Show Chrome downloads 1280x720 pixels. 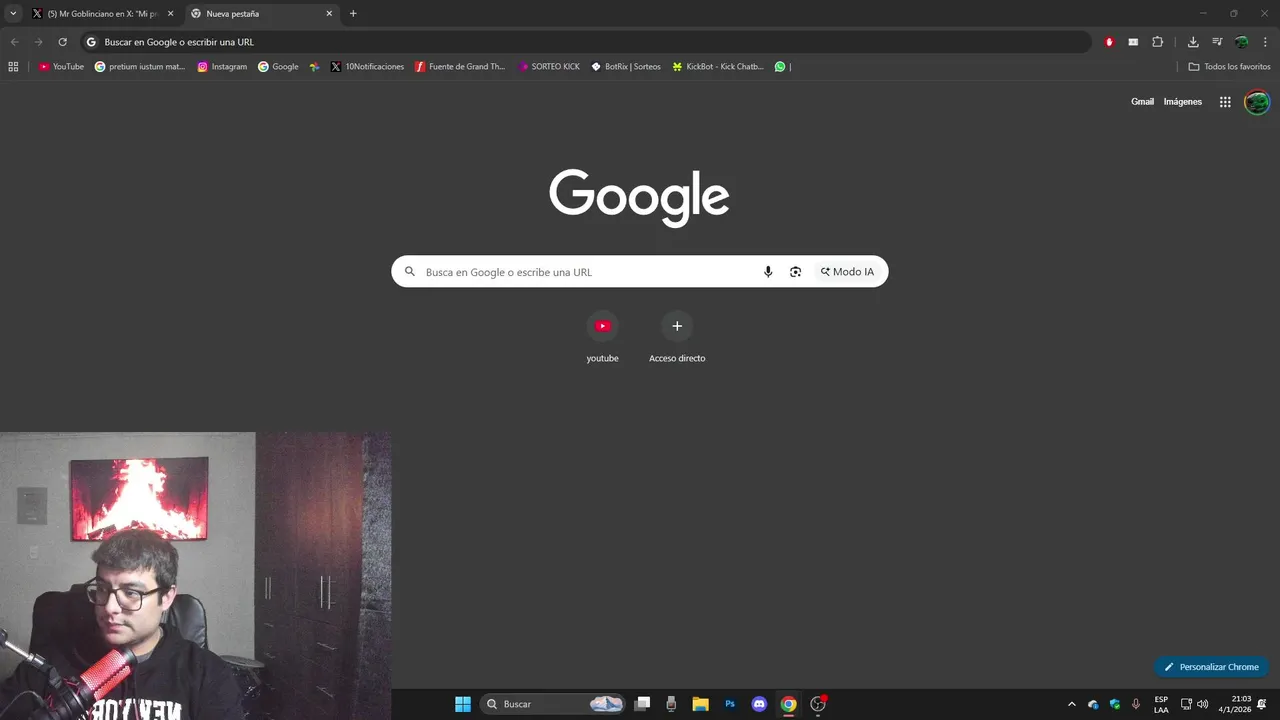coord(1193,42)
